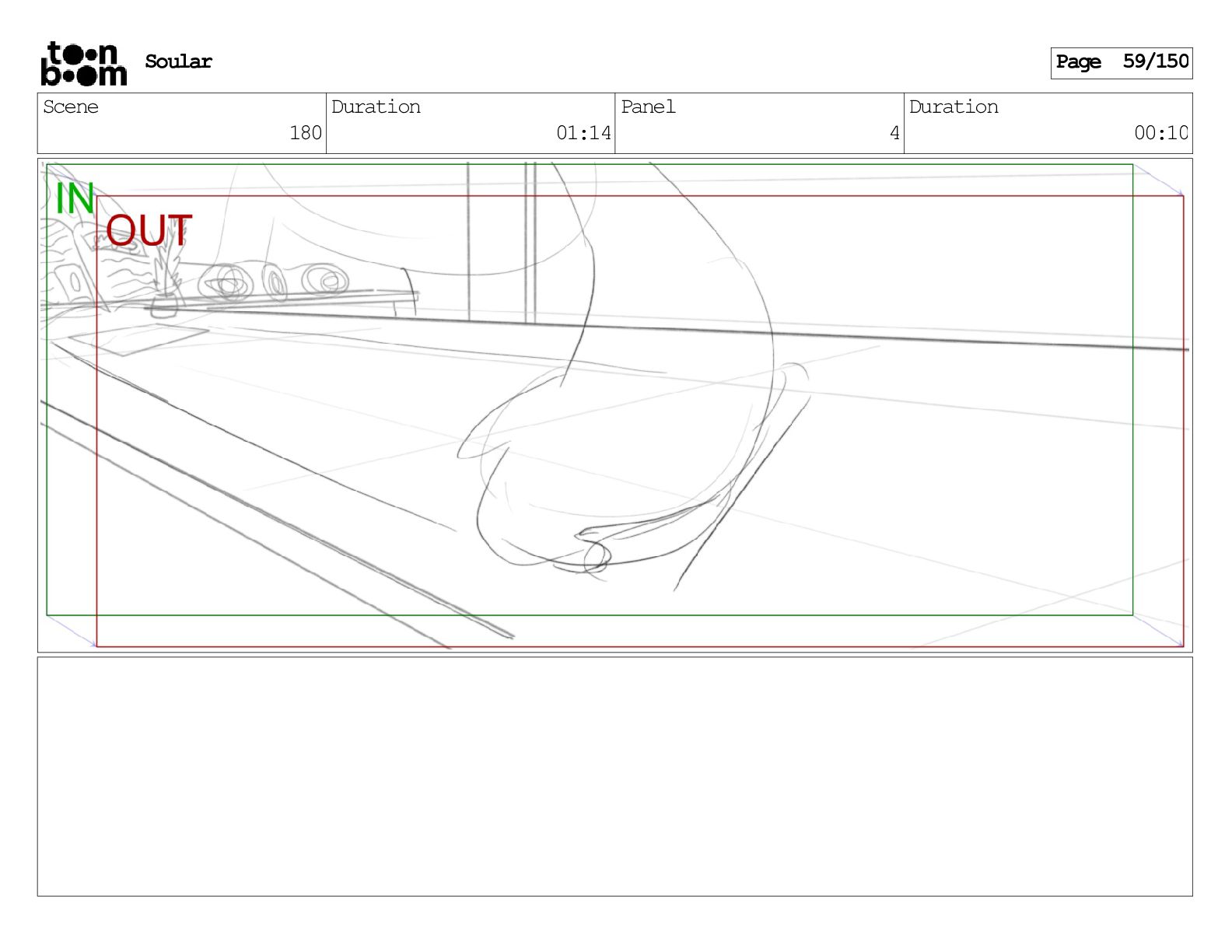Click the red 'OUT' camera frame label

coord(149,231)
